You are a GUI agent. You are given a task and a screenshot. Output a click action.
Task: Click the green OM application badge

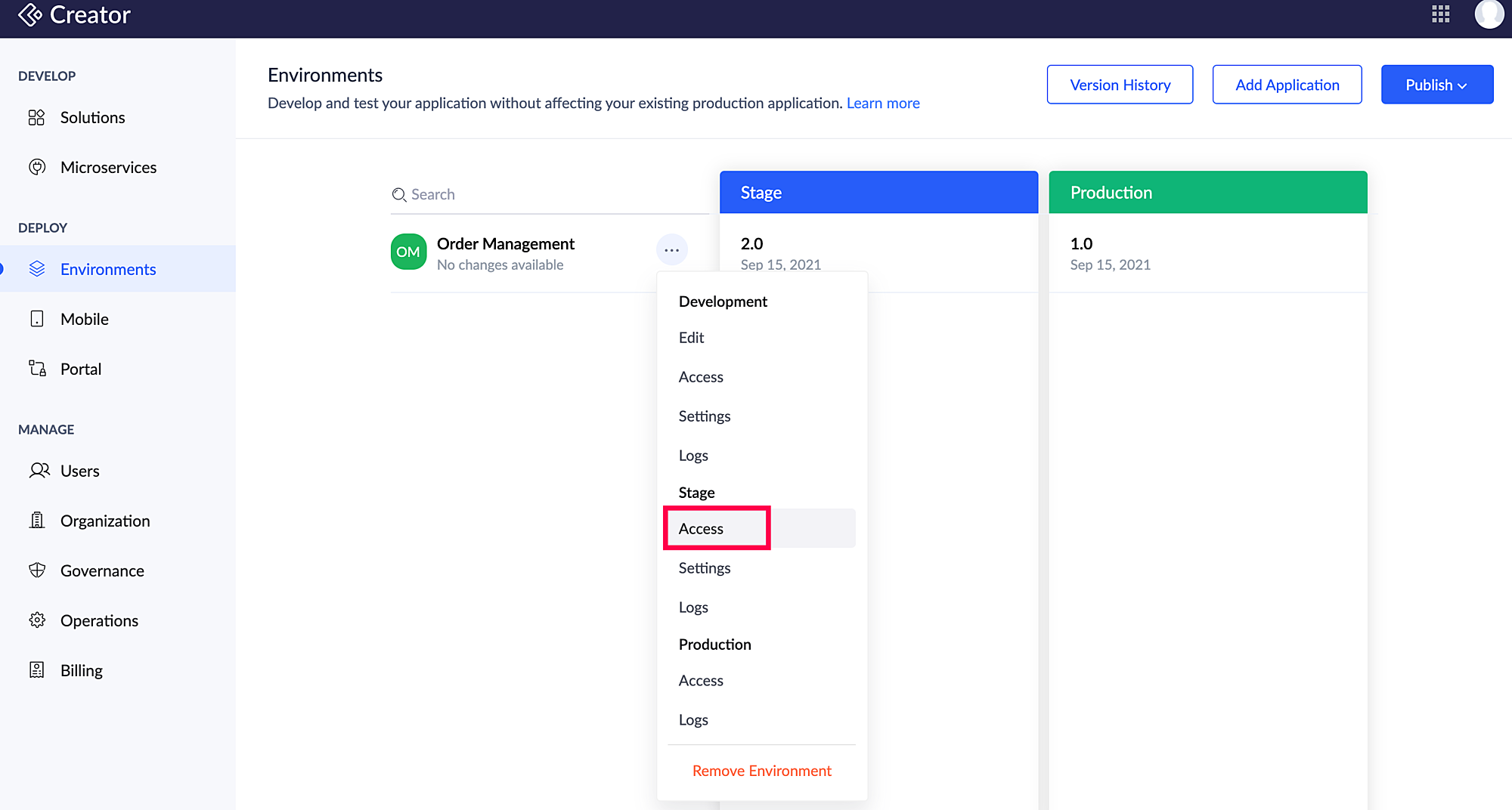click(408, 252)
